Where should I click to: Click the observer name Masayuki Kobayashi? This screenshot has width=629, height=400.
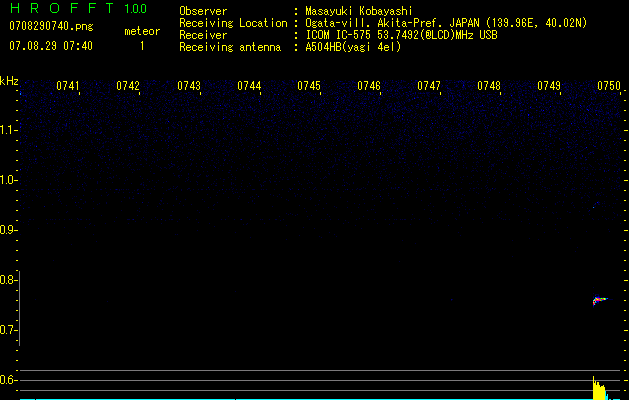(359, 11)
